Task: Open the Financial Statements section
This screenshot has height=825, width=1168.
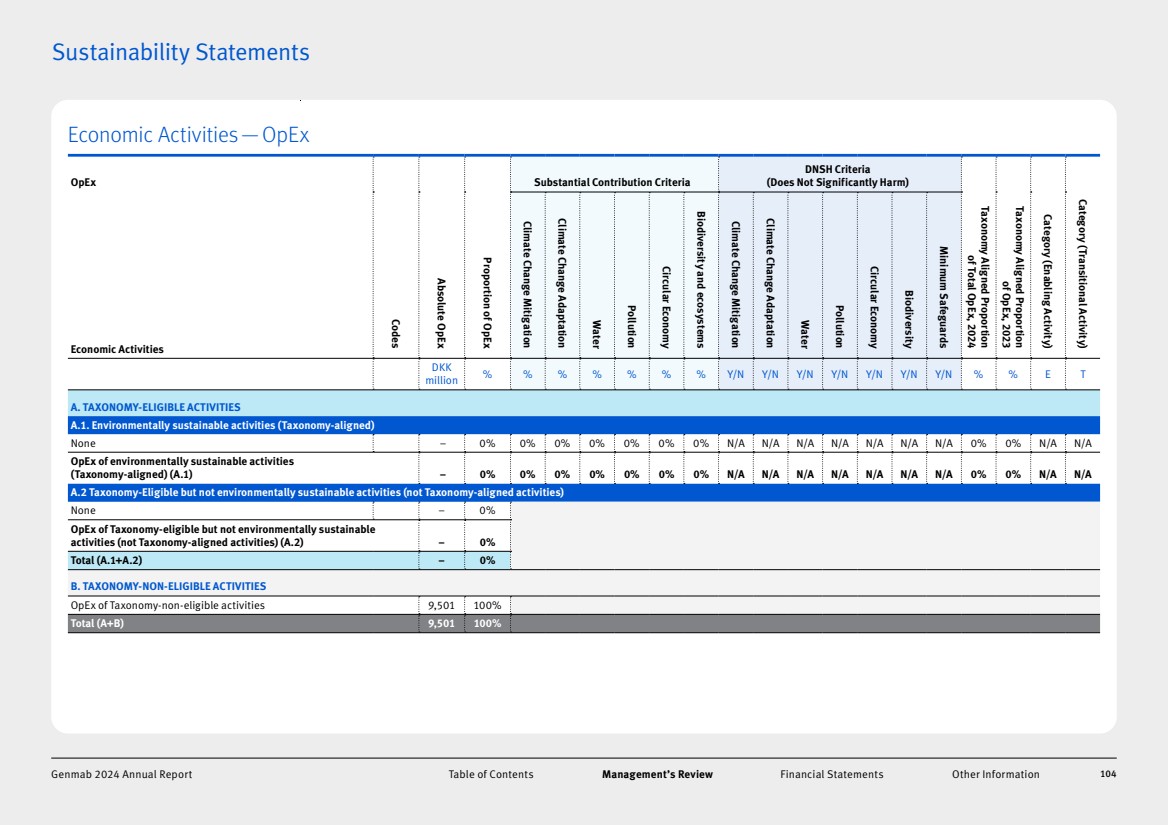Action: click(831, 774)
